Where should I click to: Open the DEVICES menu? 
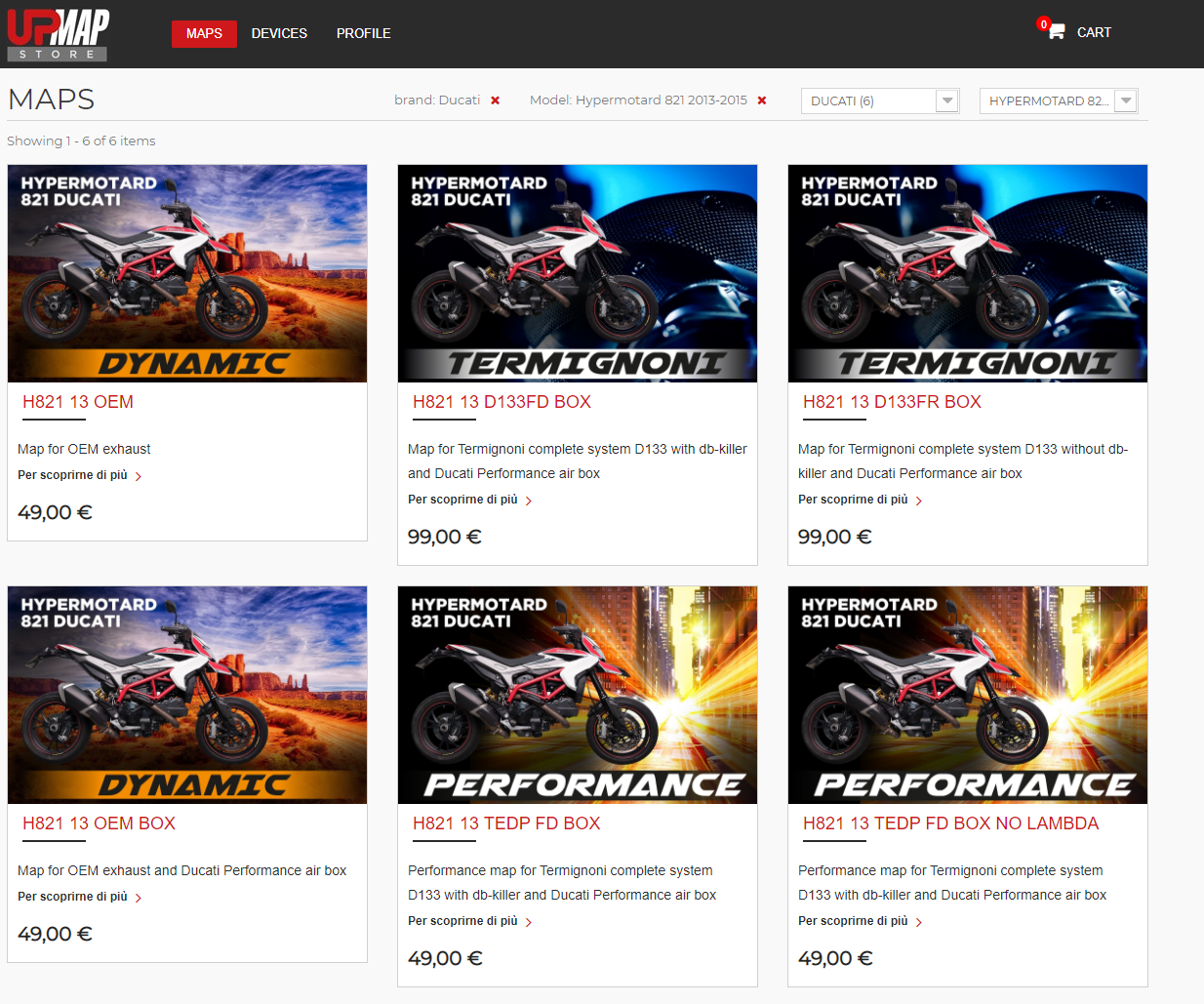pyautogui.click(x=279, y=33)
